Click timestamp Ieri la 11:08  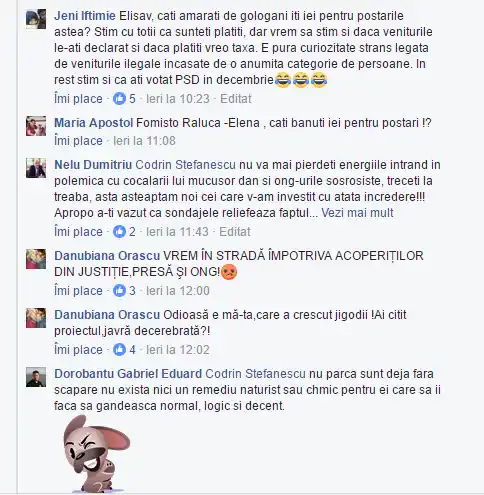click(x=144, y=141)
